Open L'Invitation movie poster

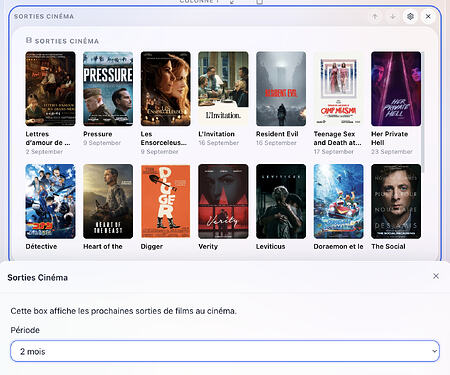click(223, 89)
